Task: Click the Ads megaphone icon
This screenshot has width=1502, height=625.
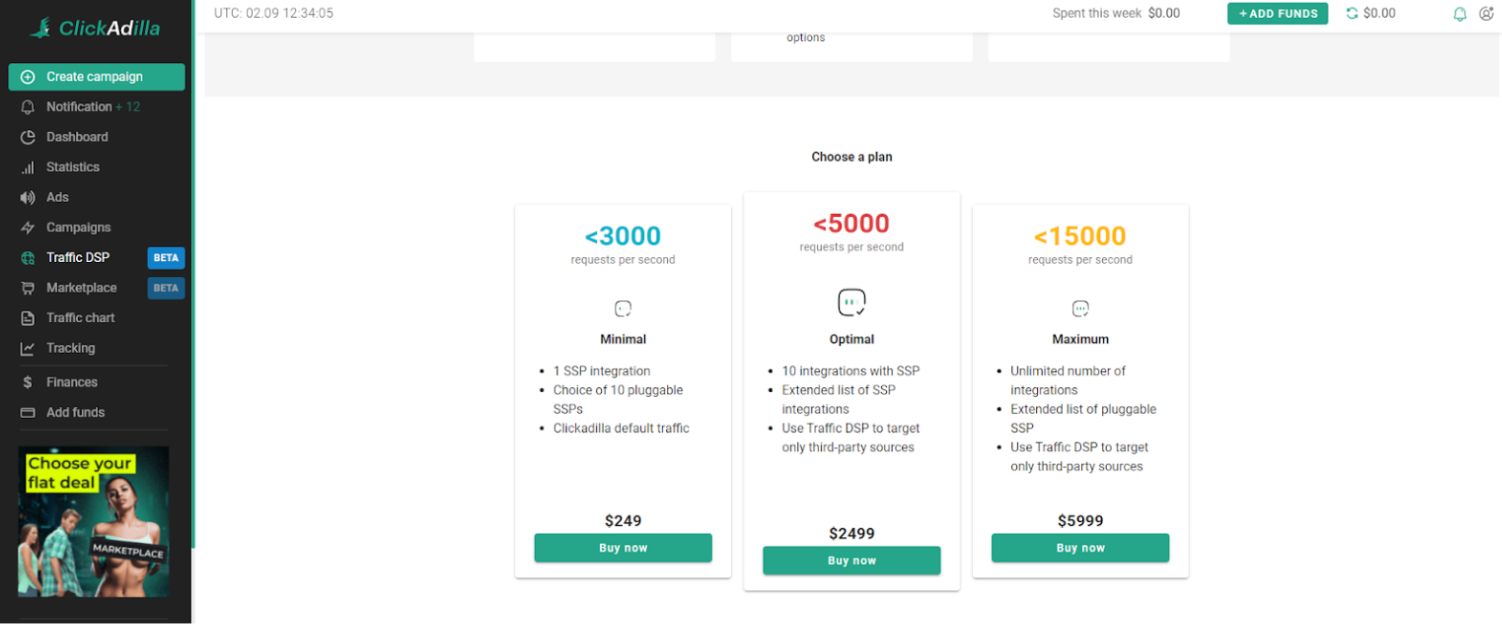Action: [28, 197]
